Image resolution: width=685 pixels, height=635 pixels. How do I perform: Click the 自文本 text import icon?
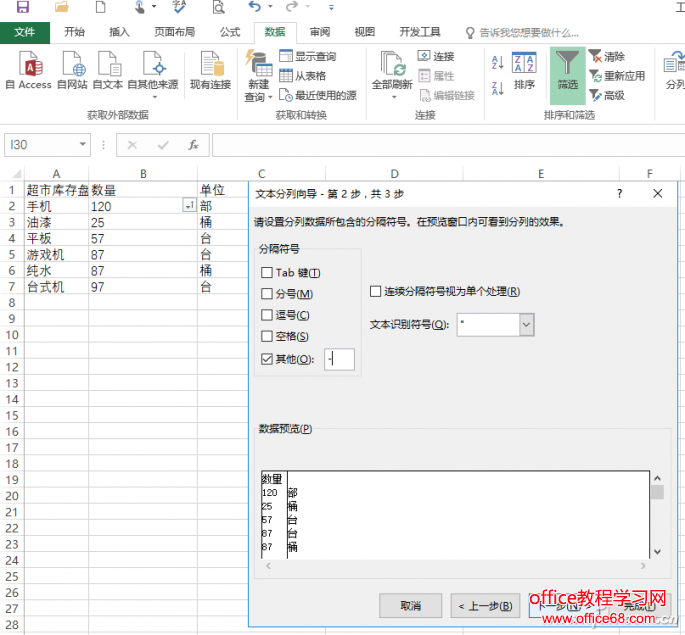coord(107,67)
